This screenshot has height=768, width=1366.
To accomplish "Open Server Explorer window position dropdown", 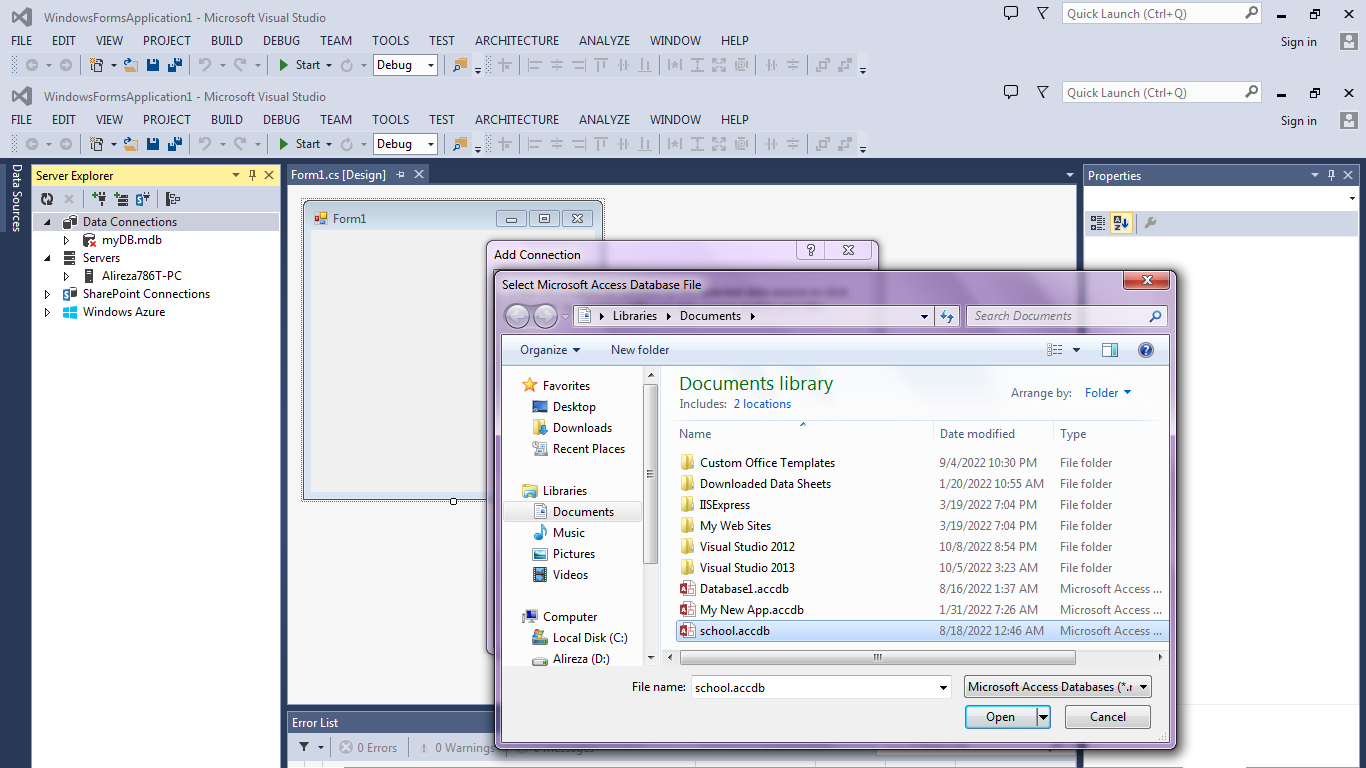I will tap(236, 175).
